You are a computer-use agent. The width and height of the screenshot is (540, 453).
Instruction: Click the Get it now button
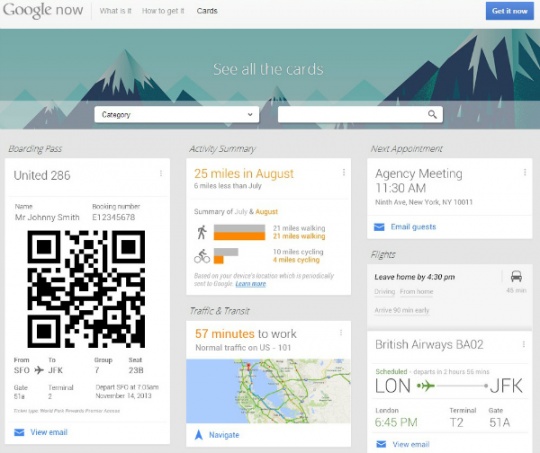click(510, 11)
